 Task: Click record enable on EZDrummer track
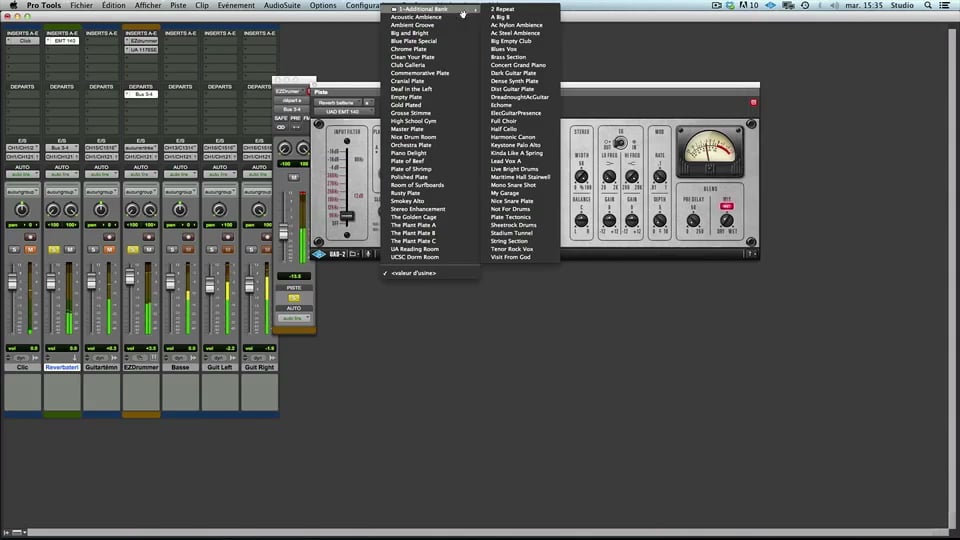click(x=148, y=237)
